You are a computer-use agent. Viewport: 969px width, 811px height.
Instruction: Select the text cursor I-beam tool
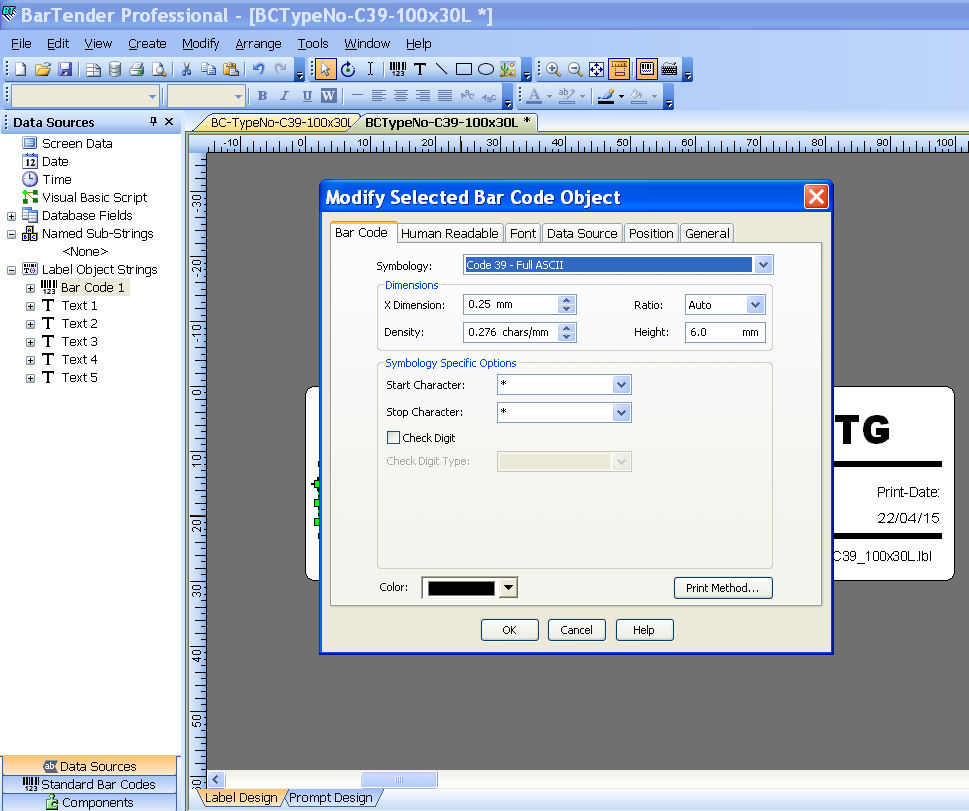pos(370,69)
